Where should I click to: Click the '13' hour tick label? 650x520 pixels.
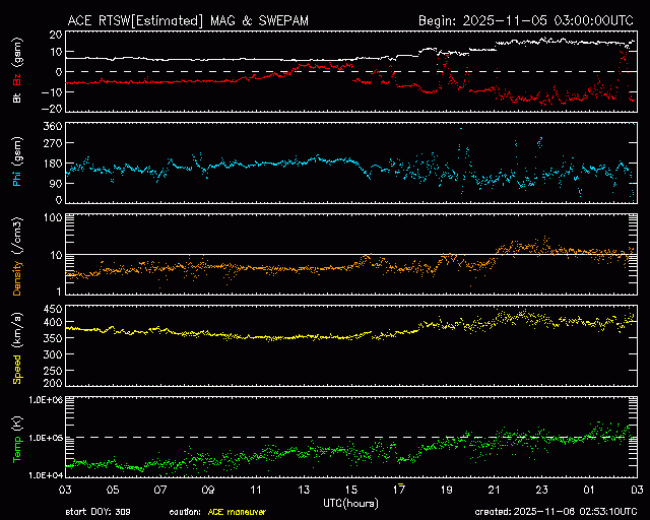tap(303, 490)
